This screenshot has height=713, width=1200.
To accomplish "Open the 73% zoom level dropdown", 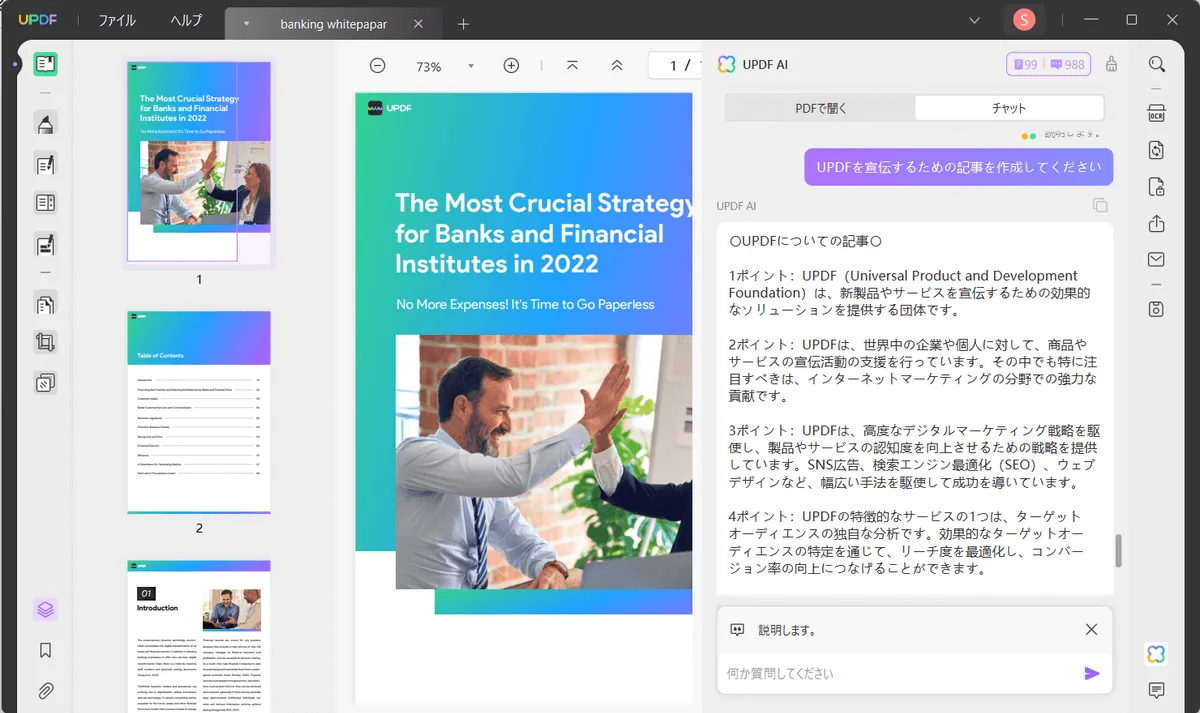I will click(x=471, y=66).
